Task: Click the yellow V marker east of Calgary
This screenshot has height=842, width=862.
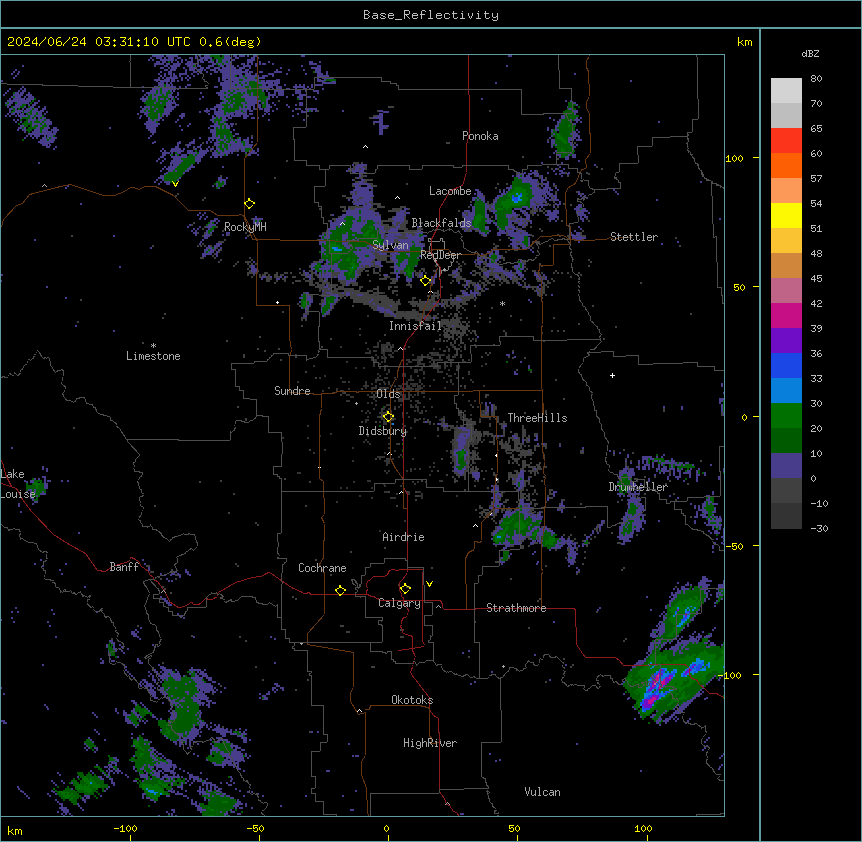Action: [x=429, y=584]
